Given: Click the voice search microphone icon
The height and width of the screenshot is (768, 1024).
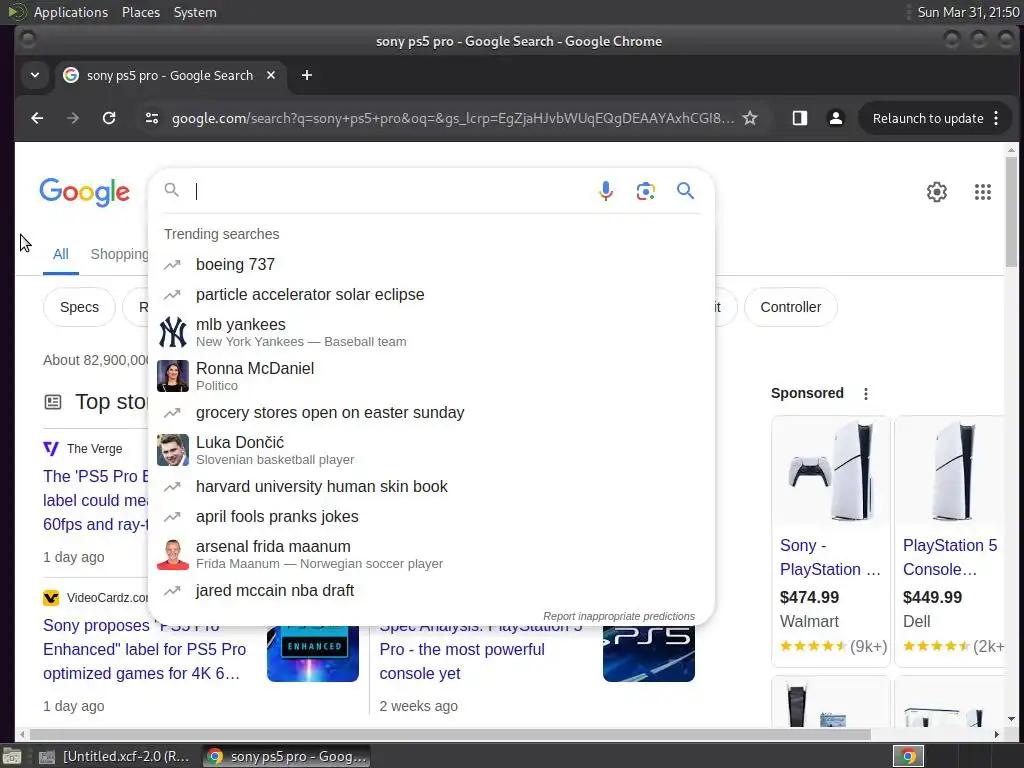Looking at the screenshot, I should (x=605, y=191).
